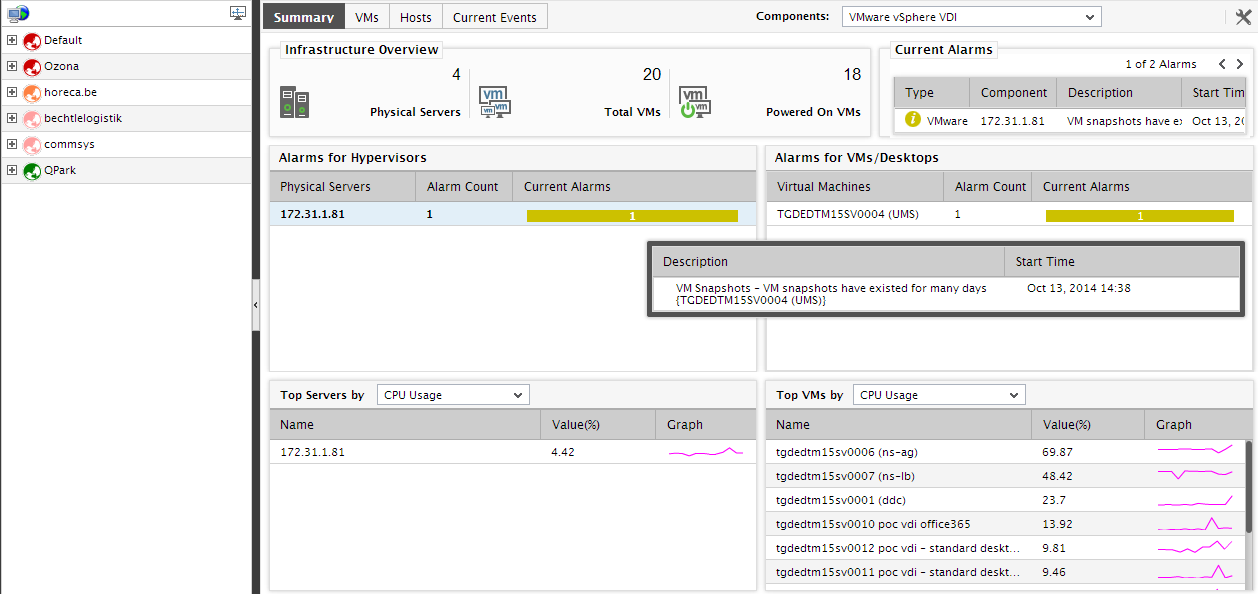Select the Ozona item in the tree
The height and width of the screenshot is (594, 1258).
pos(61,66)
